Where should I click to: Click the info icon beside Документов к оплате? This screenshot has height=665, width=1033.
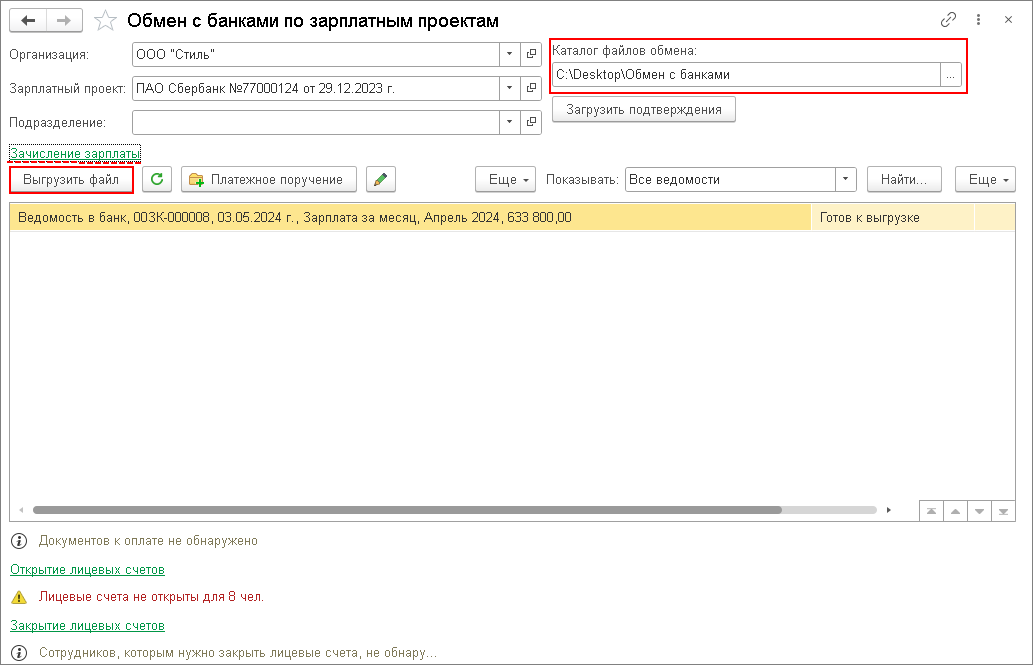click(x=19, y=541)
